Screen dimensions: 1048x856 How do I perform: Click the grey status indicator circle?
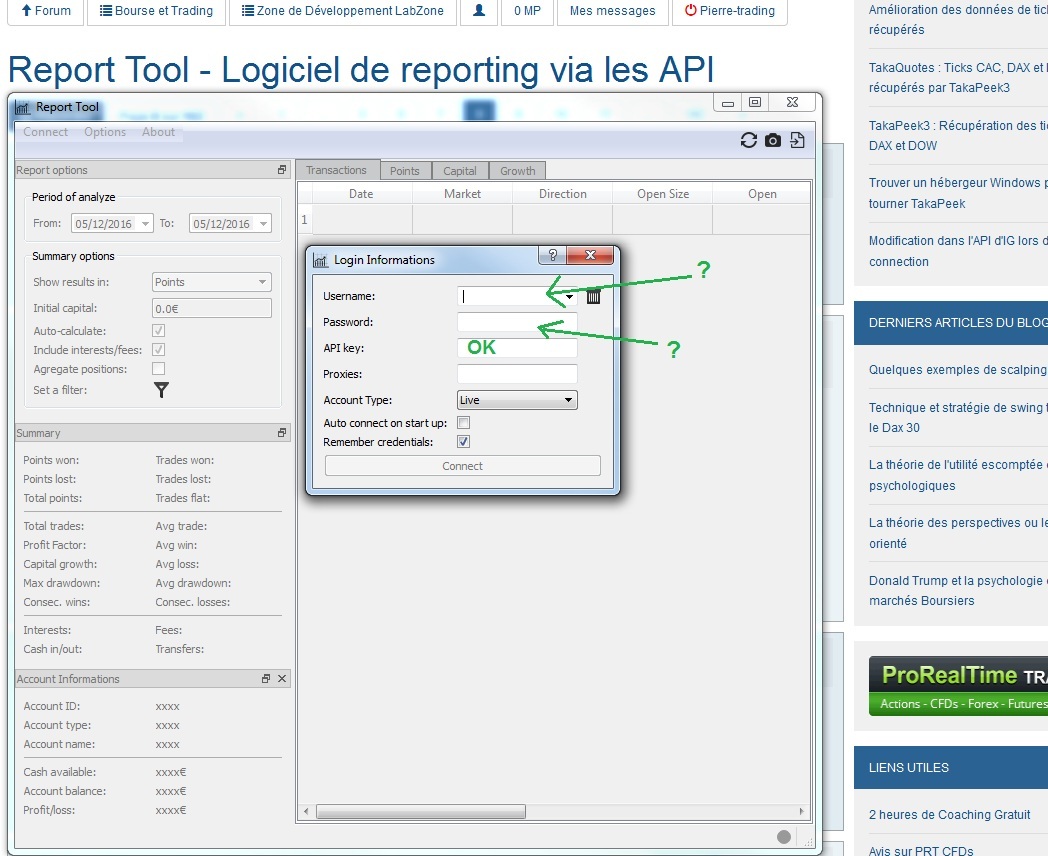tap(784, 837)
